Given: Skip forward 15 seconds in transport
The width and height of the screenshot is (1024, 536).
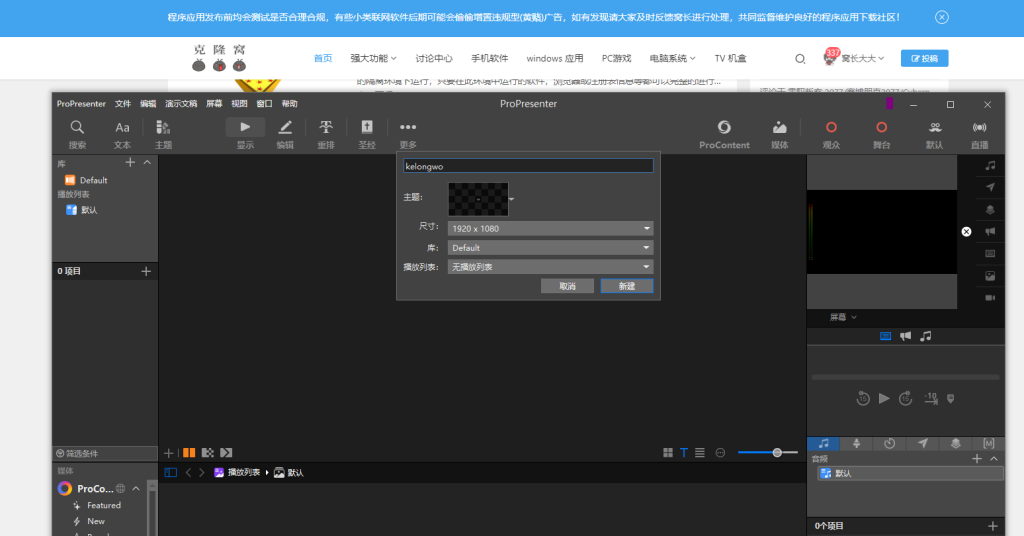Looking at the screenshot, I should coord(905,398).
